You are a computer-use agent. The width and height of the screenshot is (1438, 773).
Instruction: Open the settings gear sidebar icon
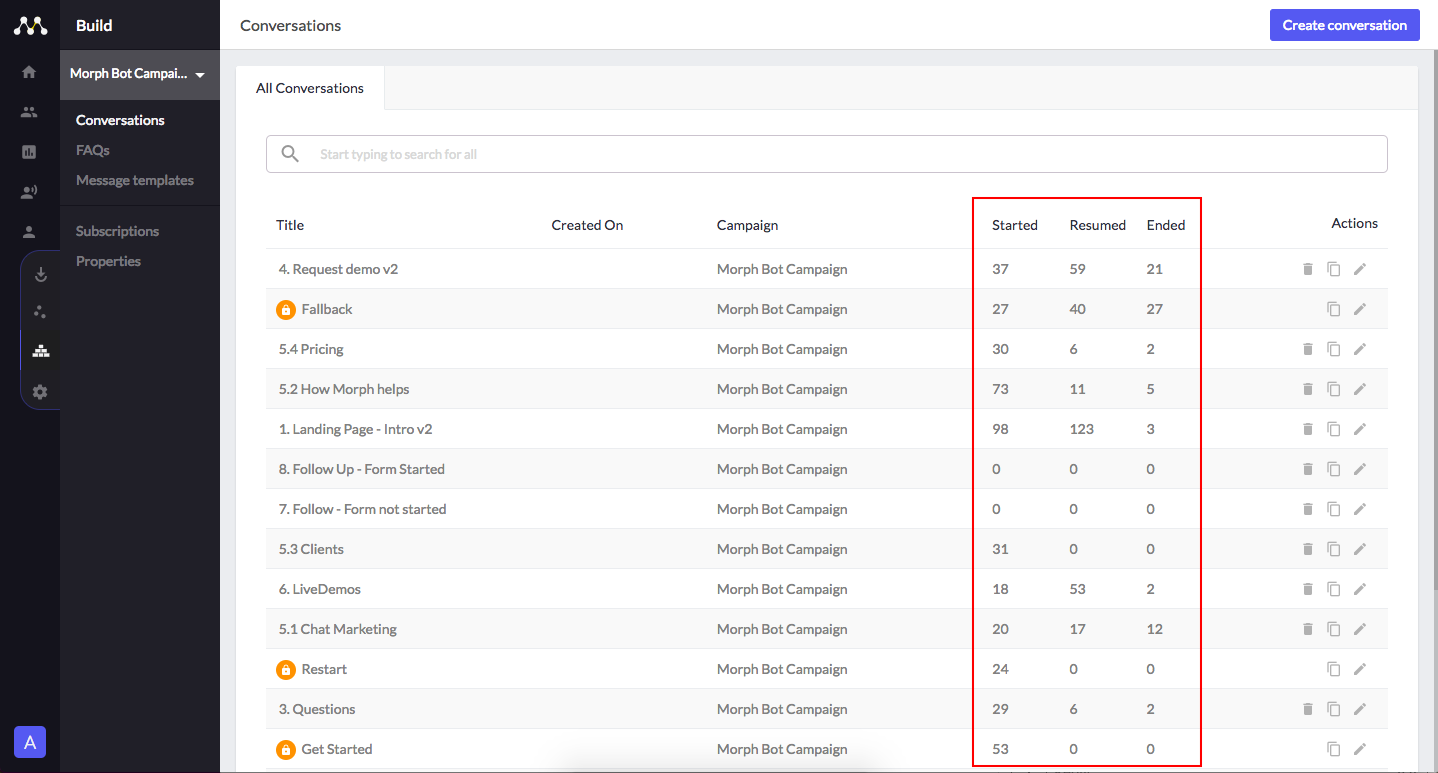point(40,392)
